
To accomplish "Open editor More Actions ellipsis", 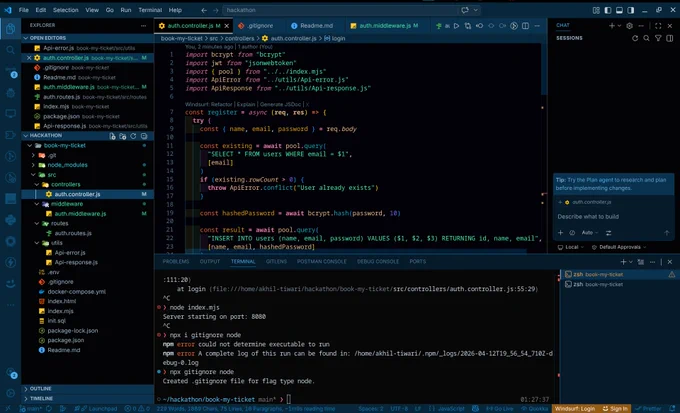I will 537,26.
